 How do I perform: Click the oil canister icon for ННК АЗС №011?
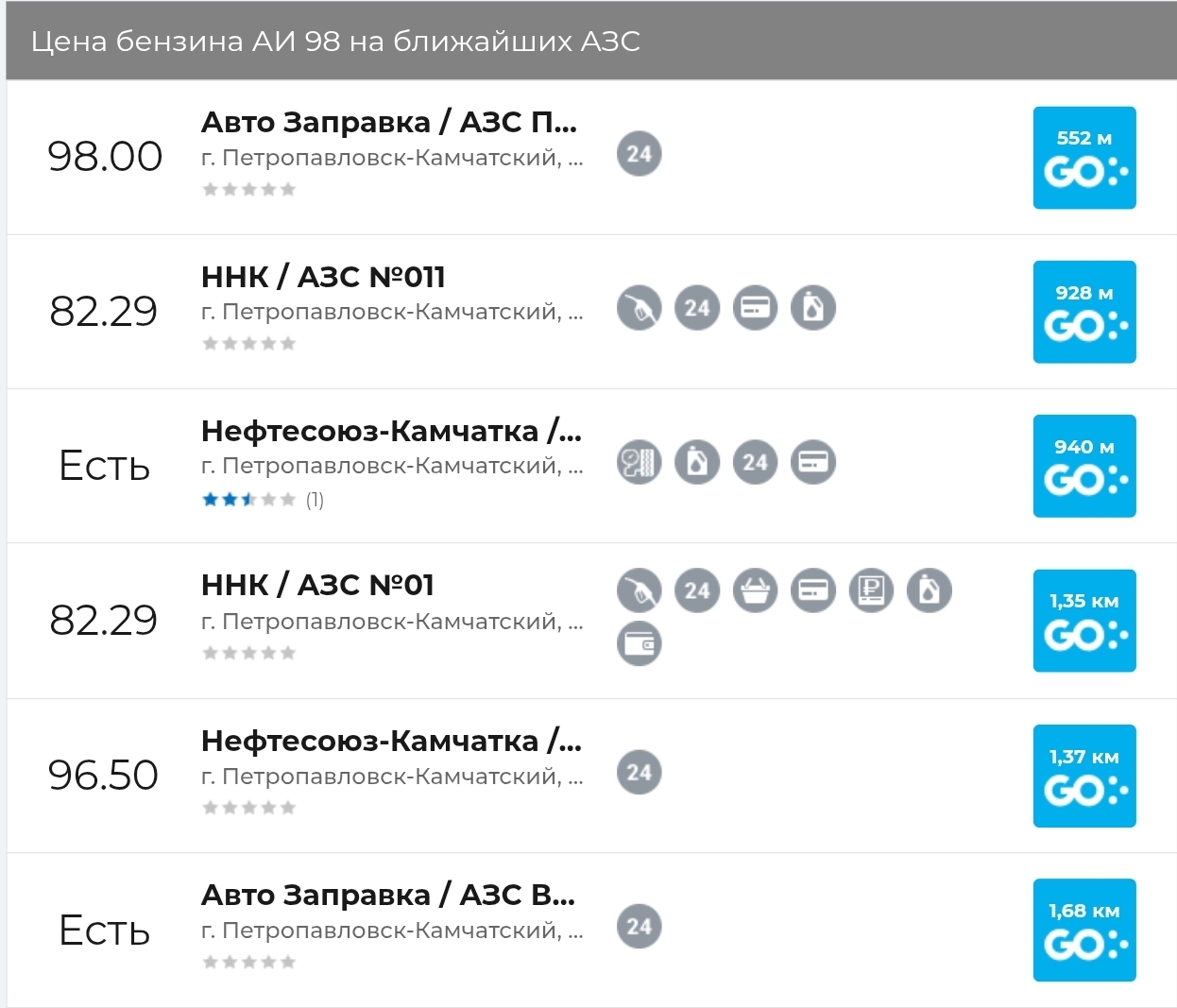coord(812,308)
